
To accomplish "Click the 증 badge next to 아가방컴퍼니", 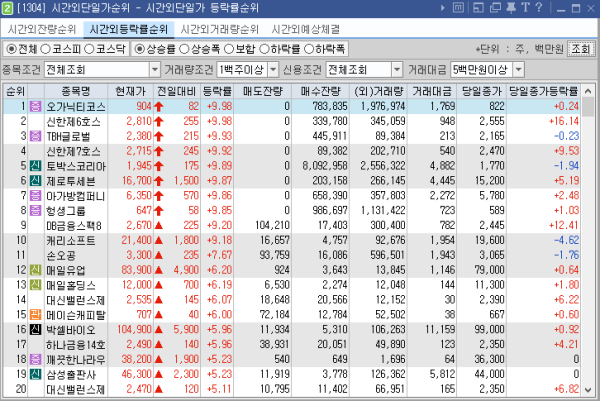I will click(x=36, y=196).
